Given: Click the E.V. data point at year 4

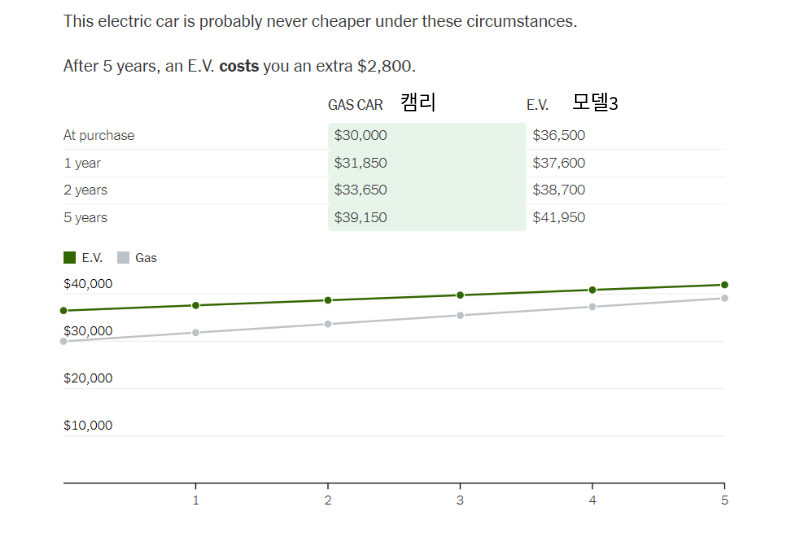Looking at the screenshot, I should click(x=592, y=290).
